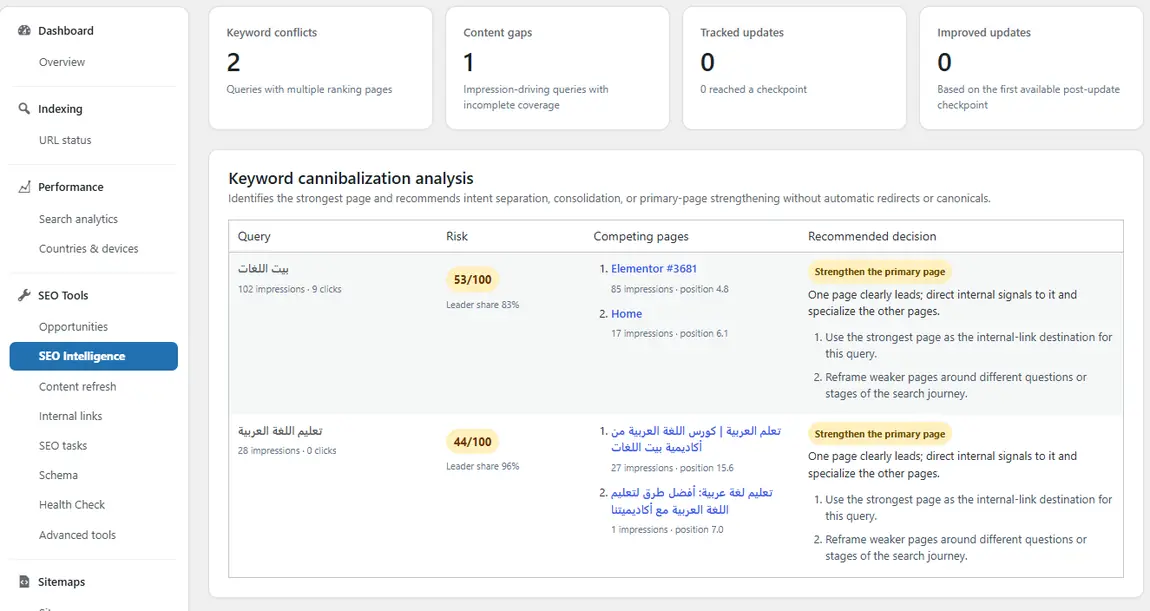Open Advanced tools
1150x611 pixels.
pos(78,535)
